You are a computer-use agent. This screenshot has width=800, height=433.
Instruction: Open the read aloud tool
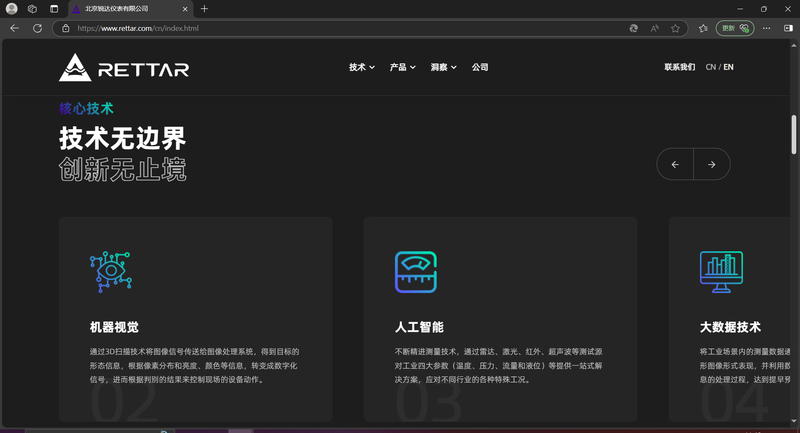tap(655, 28)
